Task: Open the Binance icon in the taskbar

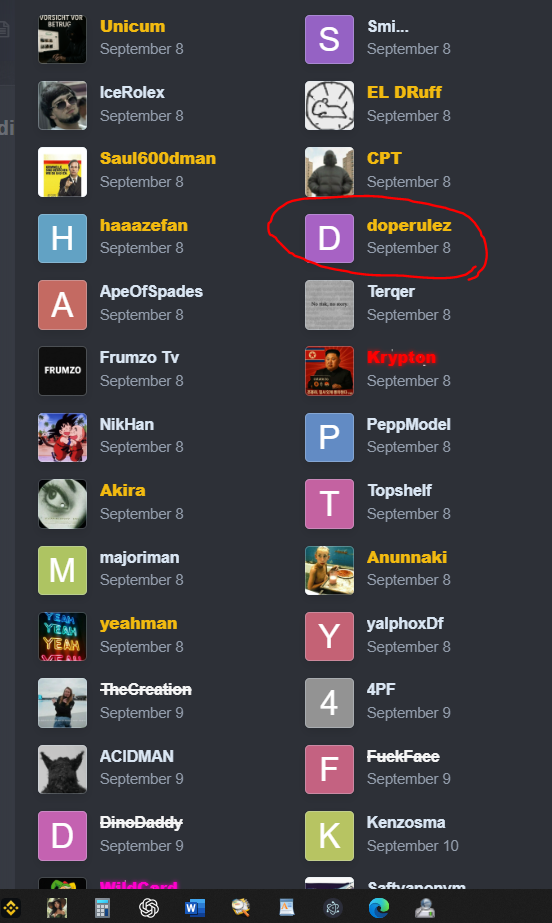Action: [x=11, y=908]
